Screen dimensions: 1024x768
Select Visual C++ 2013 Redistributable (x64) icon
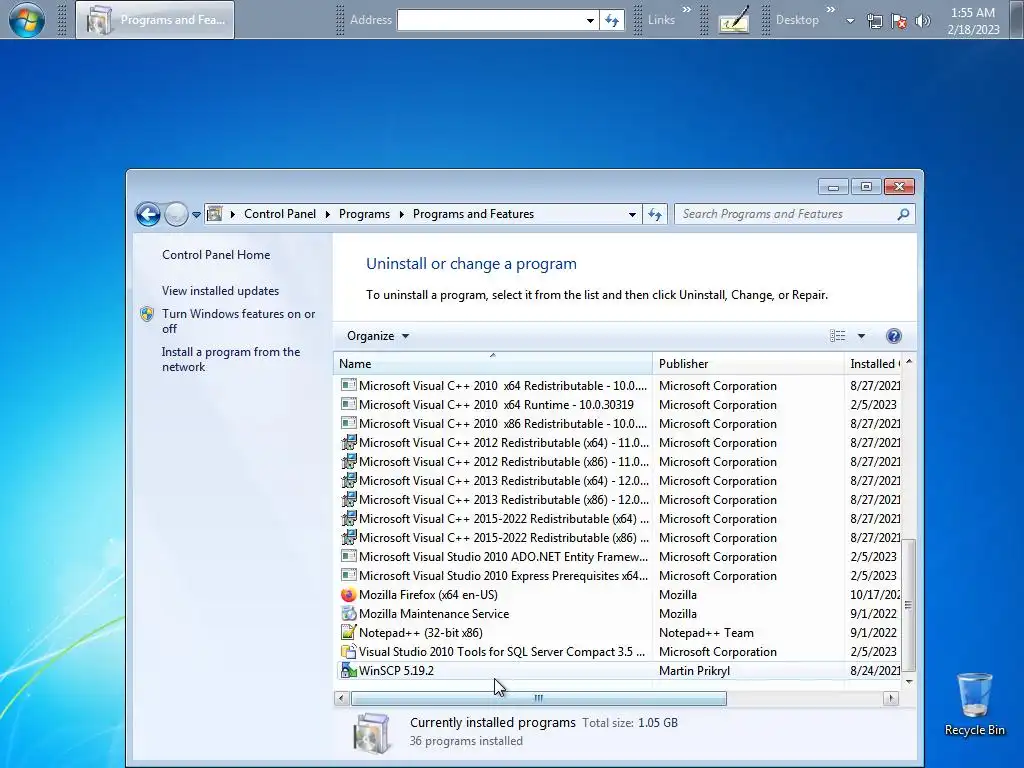349,480
